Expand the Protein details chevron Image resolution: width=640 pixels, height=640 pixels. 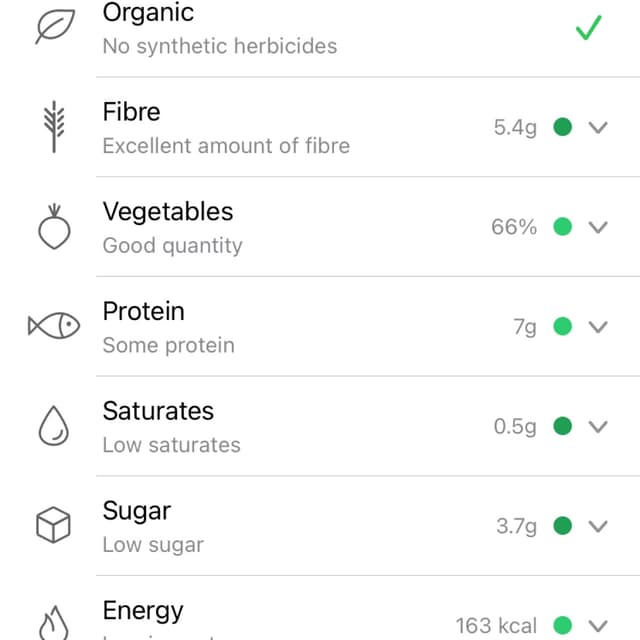[x=598, y=327]
